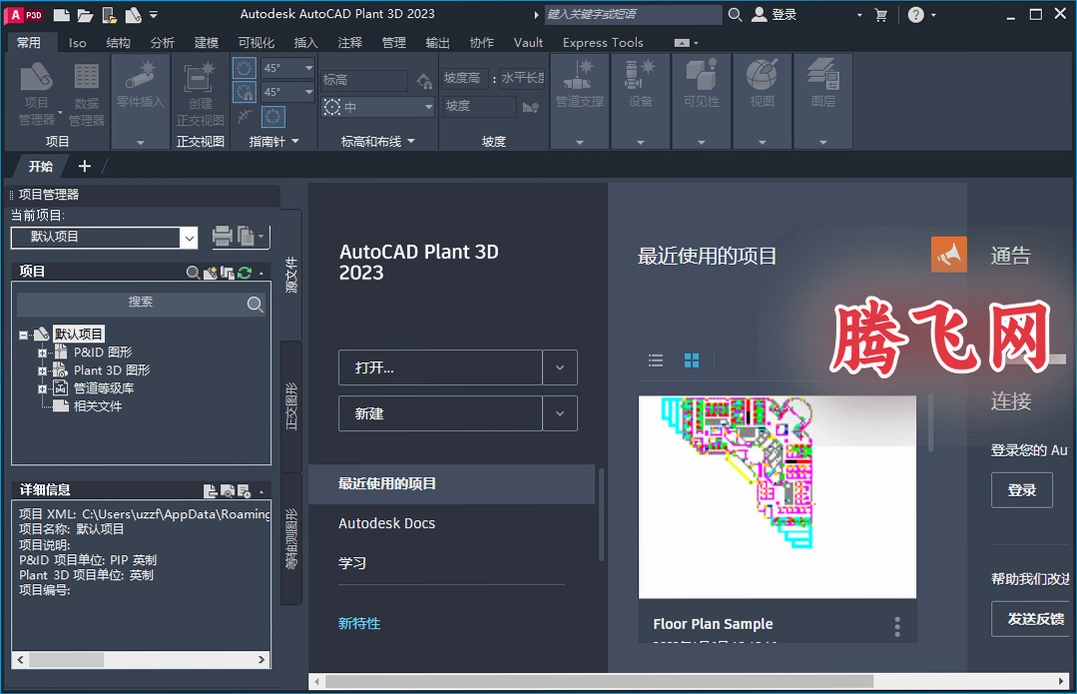This screenshot has height=694, width=1077.
Task: Open the 设备 equipment panel
Action: (x=640, y=102)
